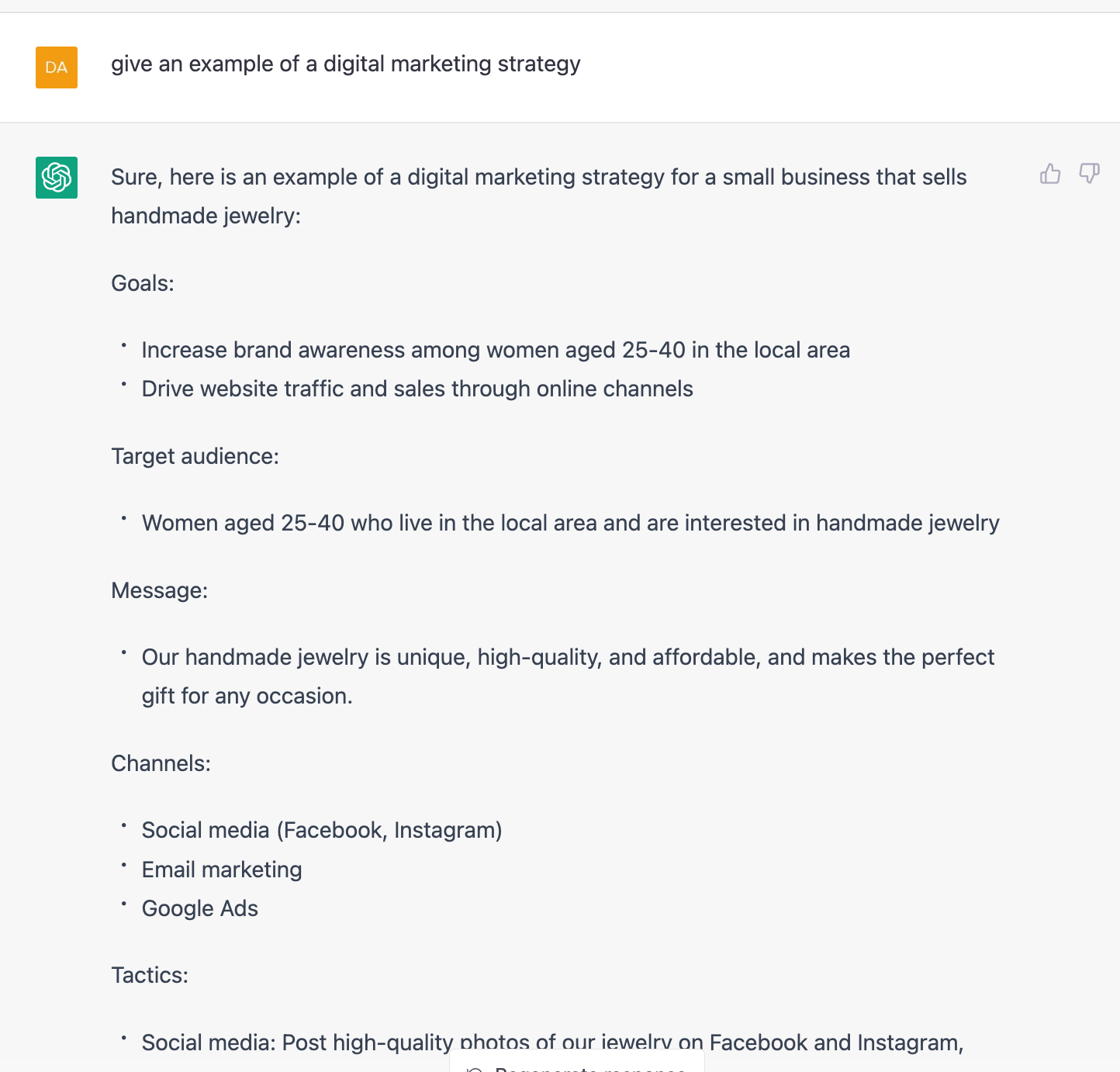Click the "Channels:" heading
1120x1072 pixels.
point(161,763)
